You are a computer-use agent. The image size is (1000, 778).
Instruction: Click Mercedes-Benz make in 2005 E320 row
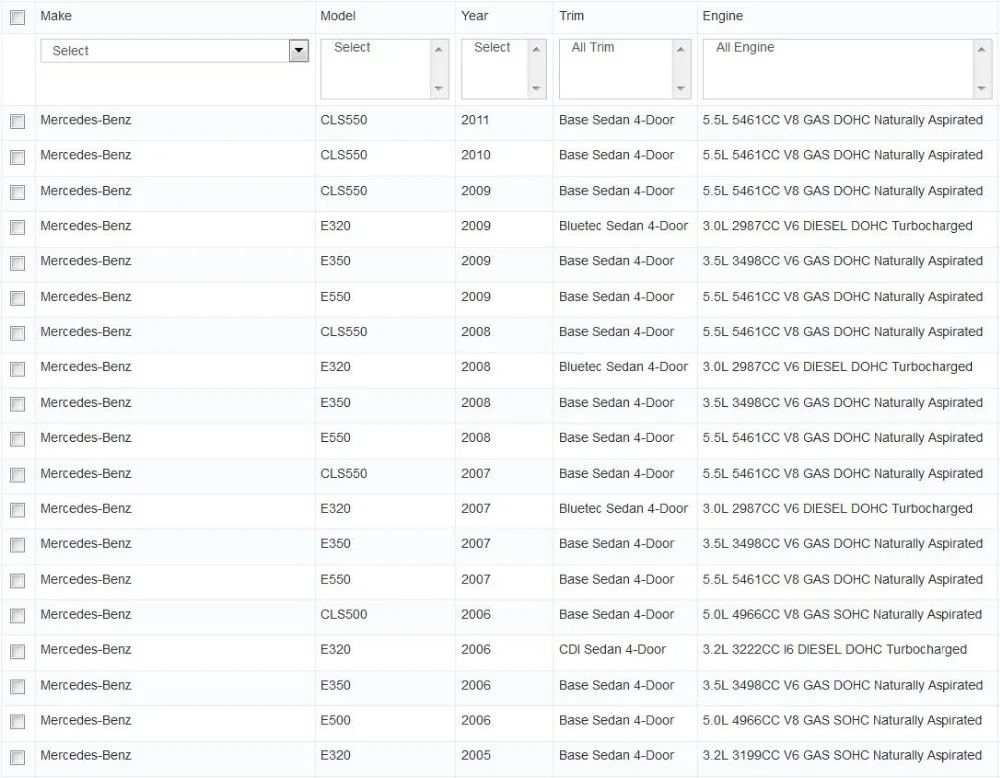coord(85,755)
